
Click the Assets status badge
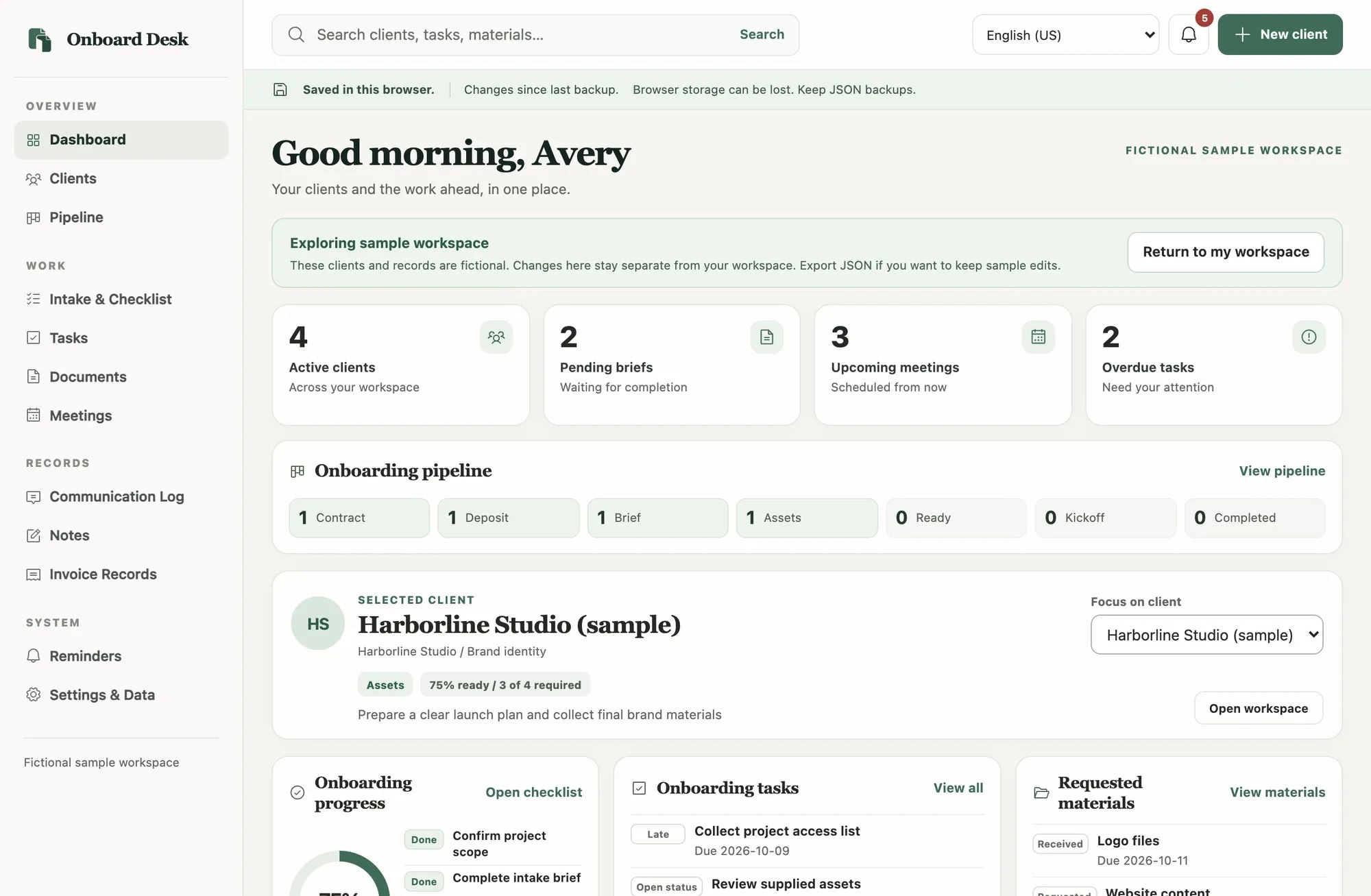[385, 685]
